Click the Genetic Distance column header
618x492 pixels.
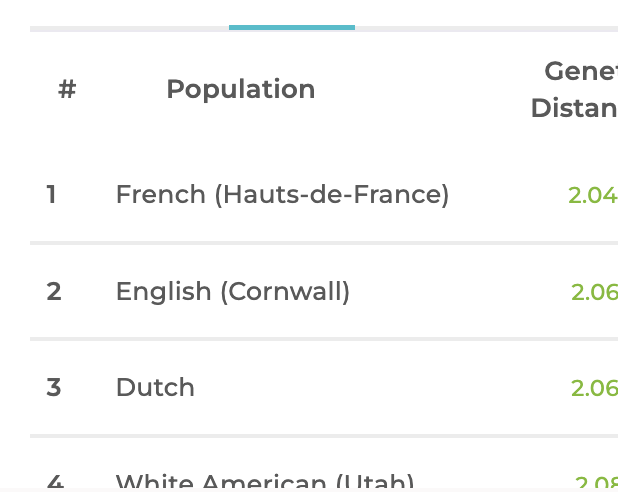click(575, 89)
